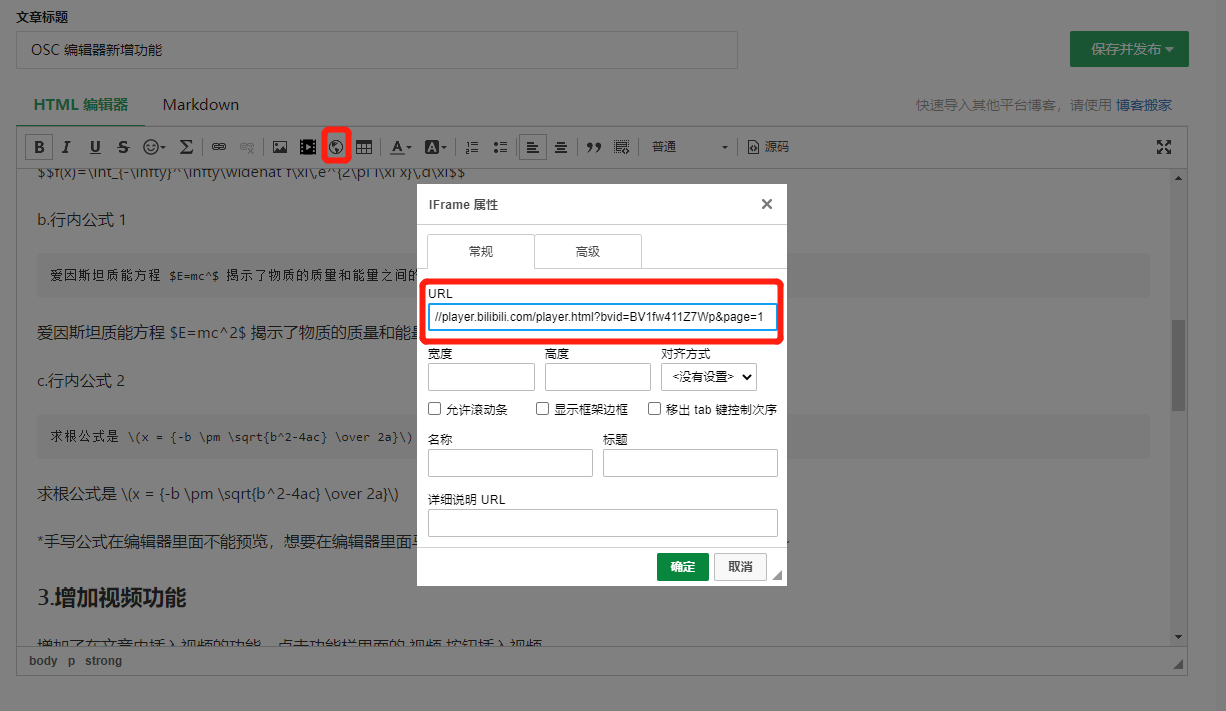Image resolution: width=1226 pixels, height=711 pixels.
Task: Open the background color picker
Action: (x=436, y=147)
